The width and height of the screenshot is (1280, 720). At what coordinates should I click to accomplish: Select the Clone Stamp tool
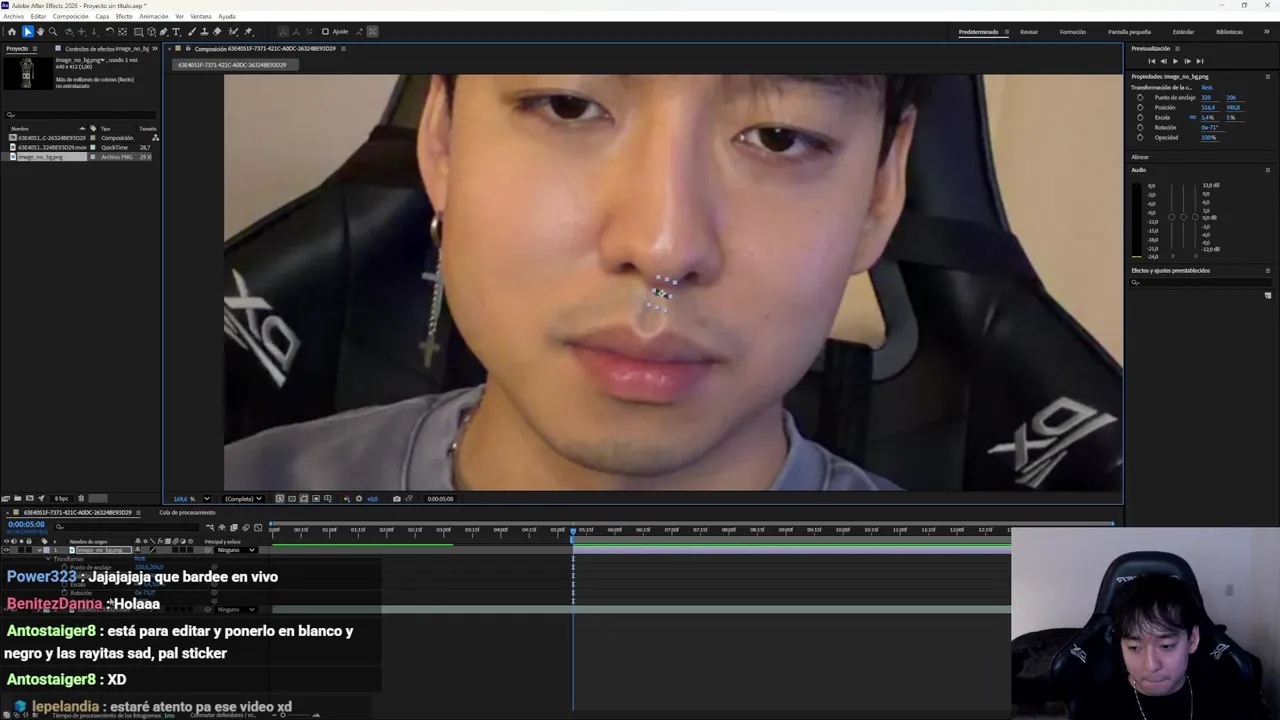(204, 32)
